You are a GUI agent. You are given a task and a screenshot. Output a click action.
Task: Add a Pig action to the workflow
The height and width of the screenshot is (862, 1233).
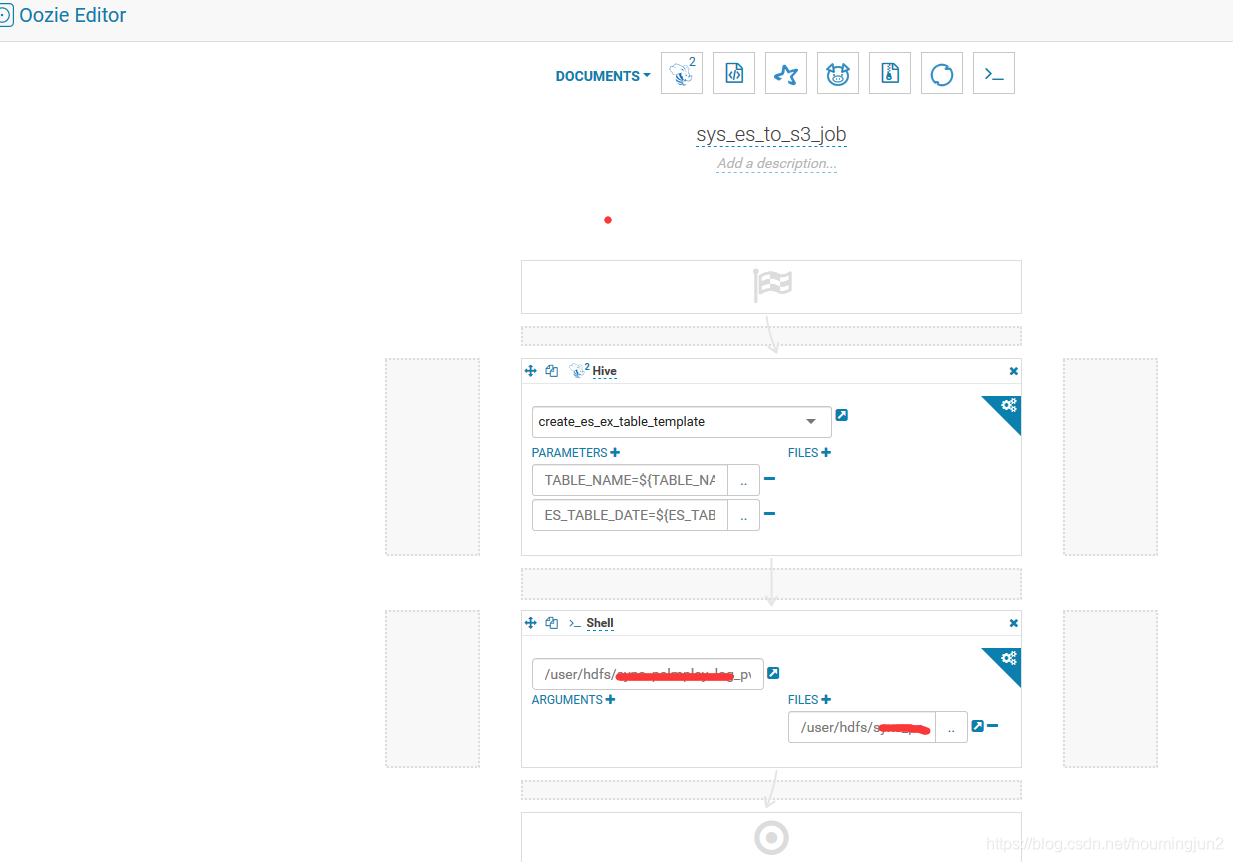pos(838,72)
